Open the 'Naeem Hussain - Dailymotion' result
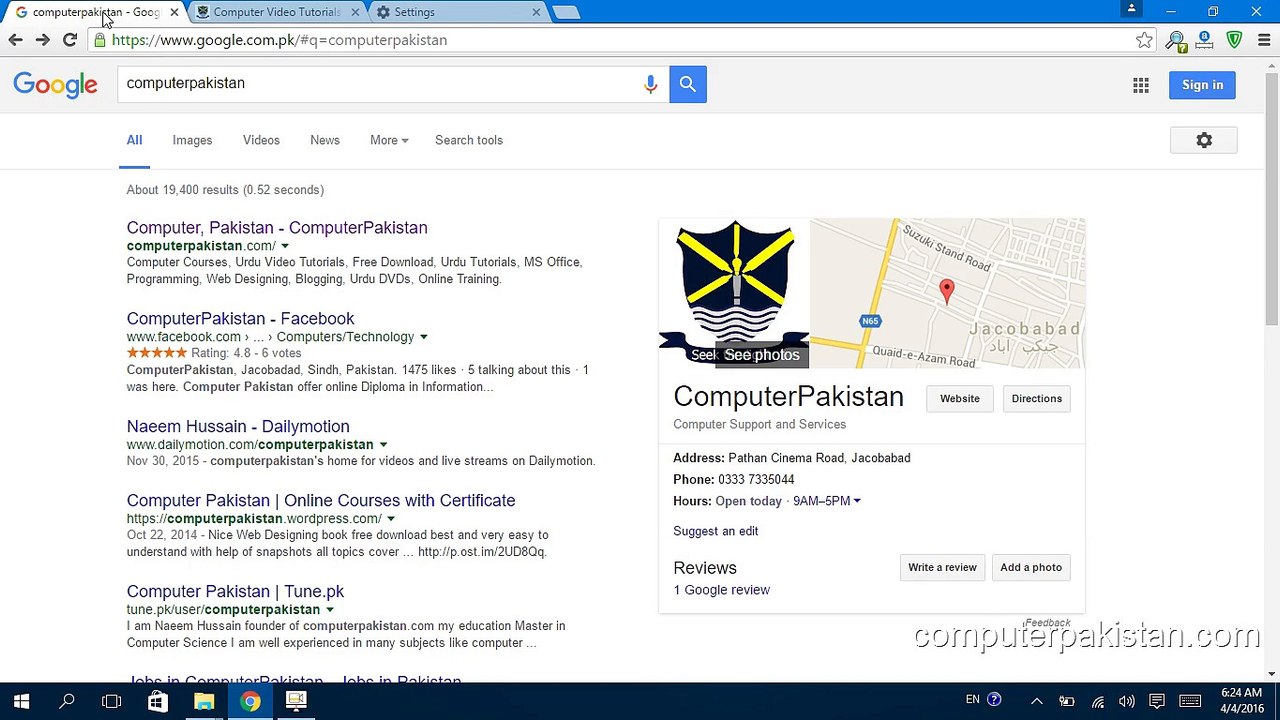1280x720 pixels. coord(238,427)
